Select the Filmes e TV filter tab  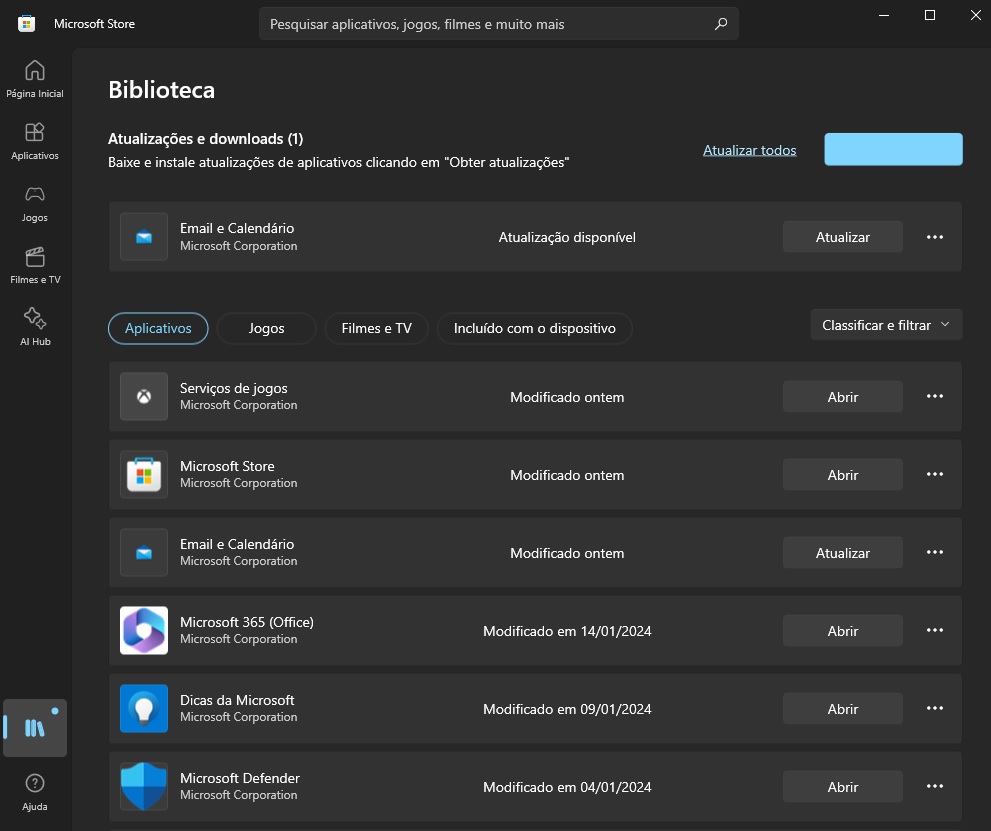377,329
